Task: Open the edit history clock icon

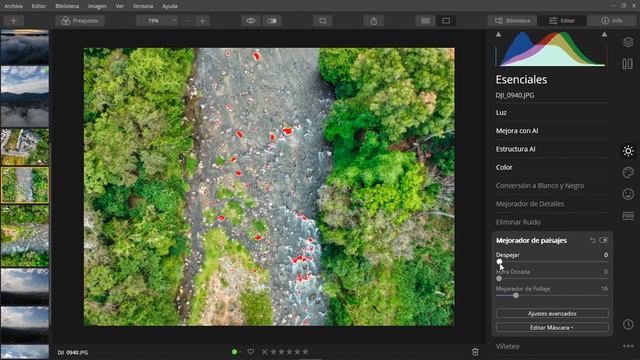Action: point(628,324)
